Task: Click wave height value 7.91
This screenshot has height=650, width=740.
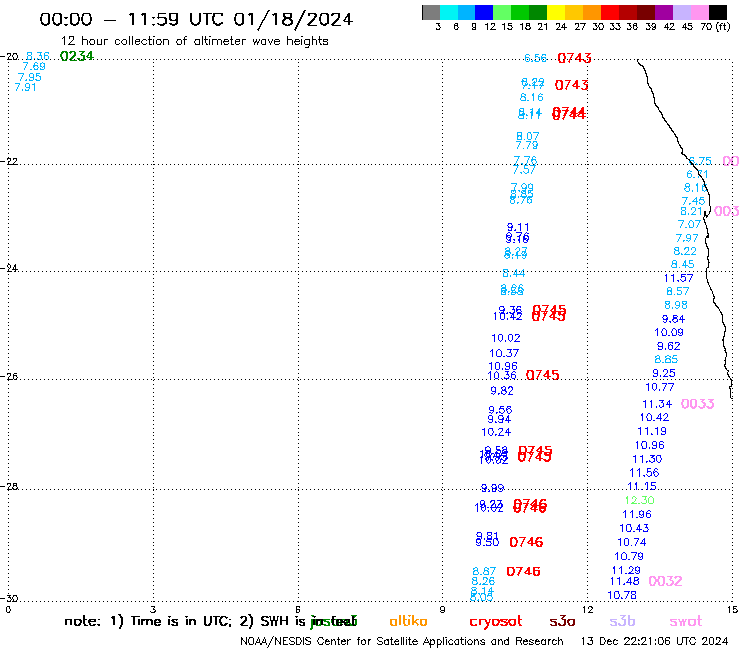Action: point(25,87)
